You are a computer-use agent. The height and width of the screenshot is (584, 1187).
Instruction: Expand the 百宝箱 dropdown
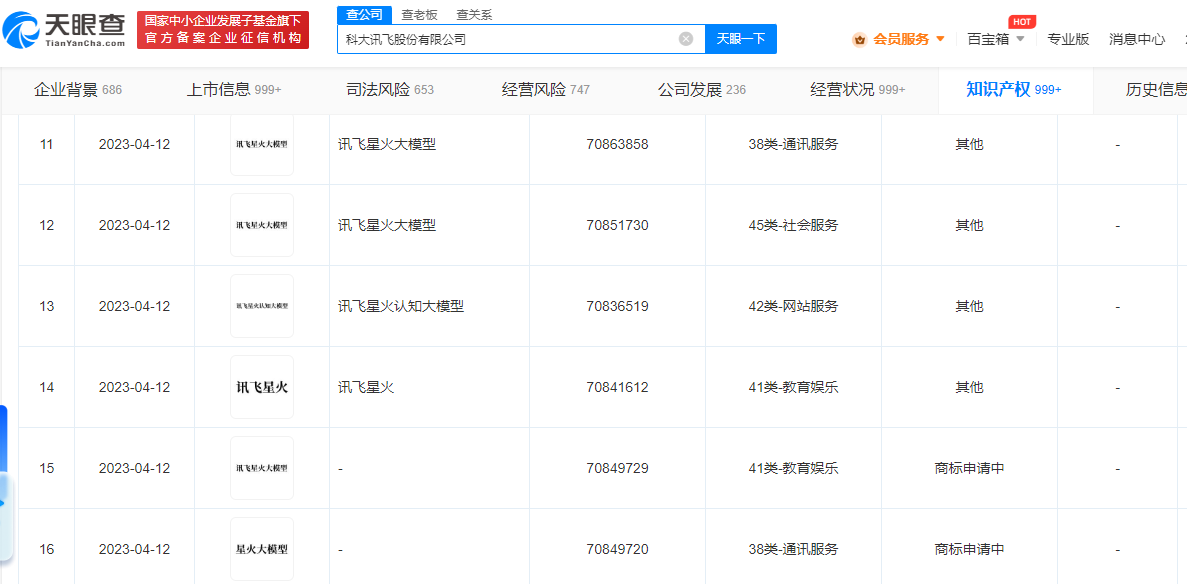[x=1020, y=39]
